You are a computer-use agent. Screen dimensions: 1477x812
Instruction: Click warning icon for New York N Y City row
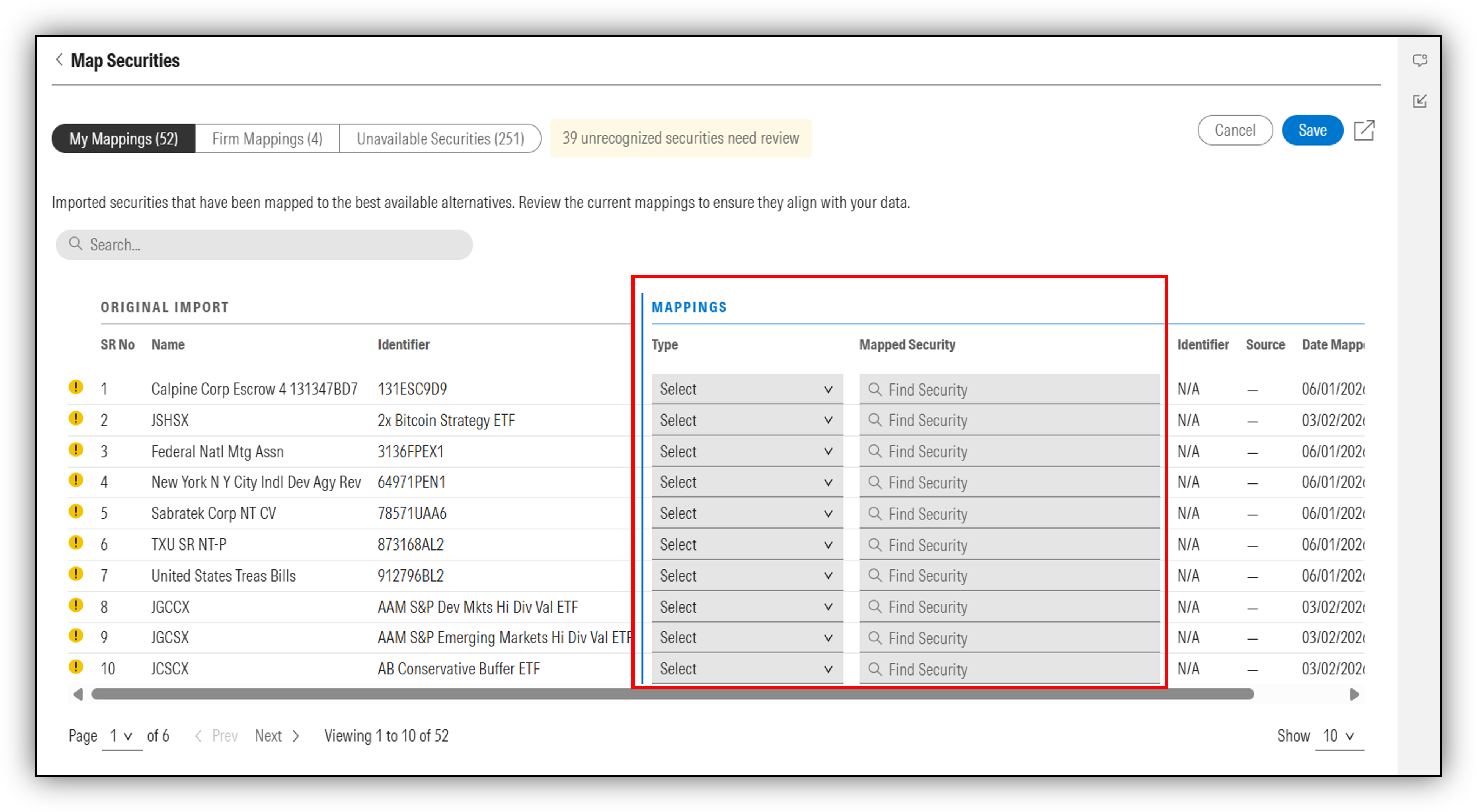tap(76, 480)
